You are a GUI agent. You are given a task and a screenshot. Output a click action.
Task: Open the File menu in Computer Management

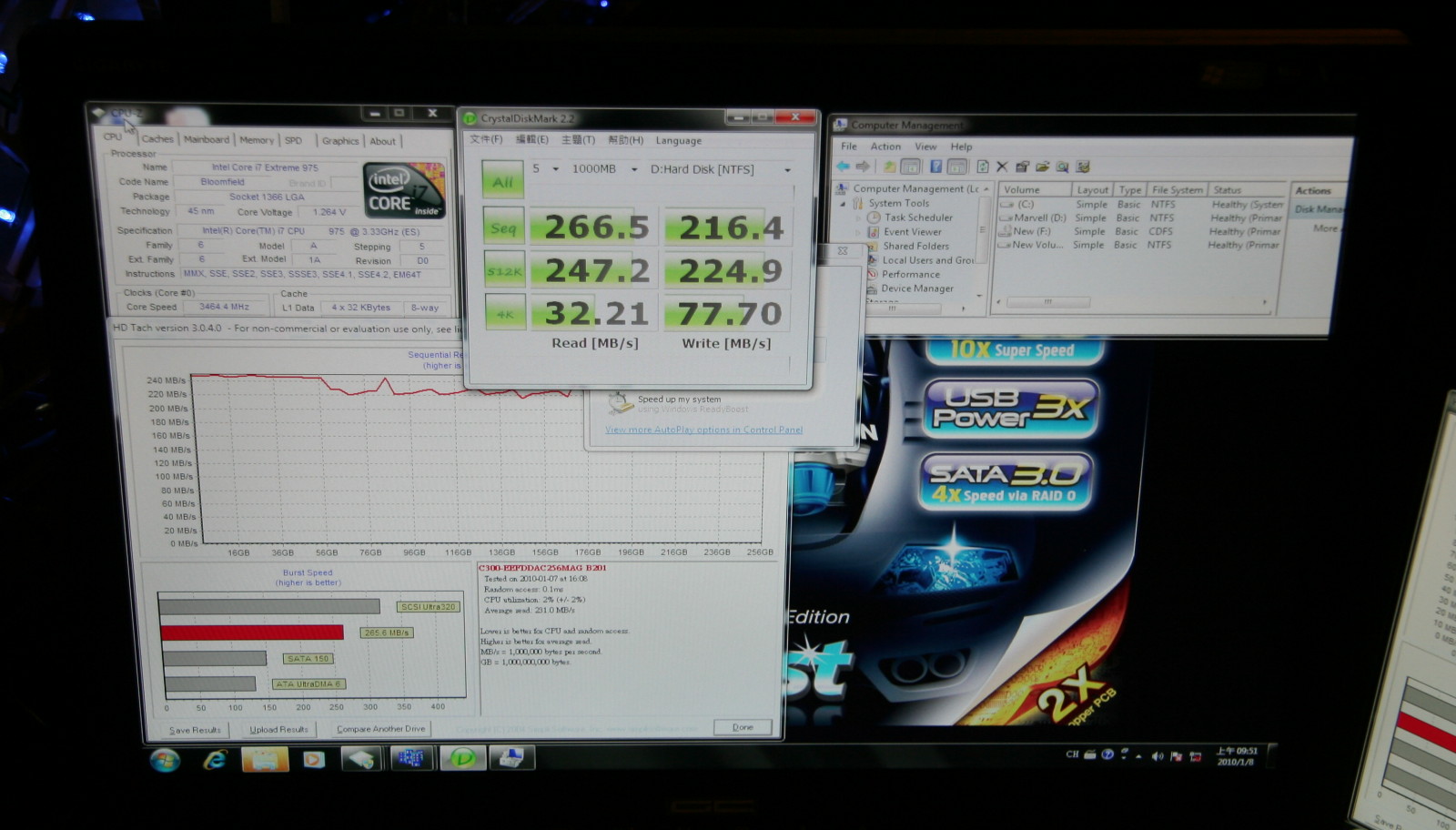click(848, 147)
